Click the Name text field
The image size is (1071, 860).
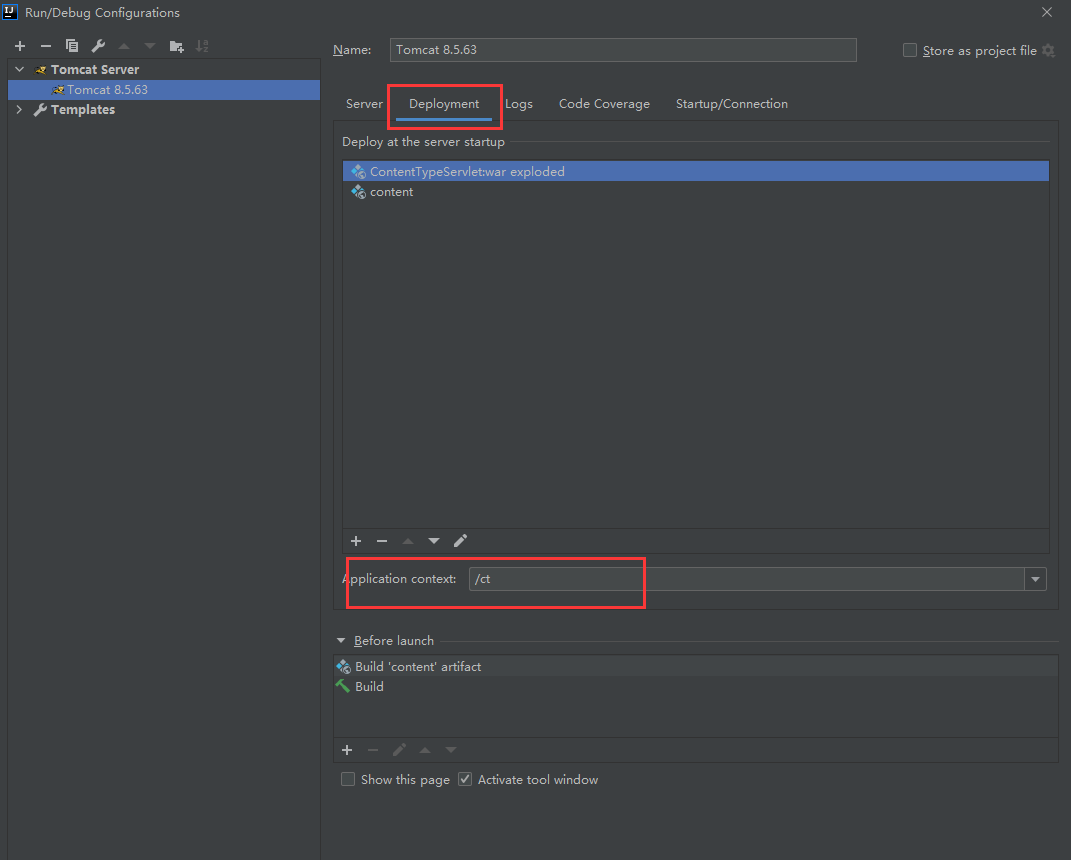tap(624, 50)
